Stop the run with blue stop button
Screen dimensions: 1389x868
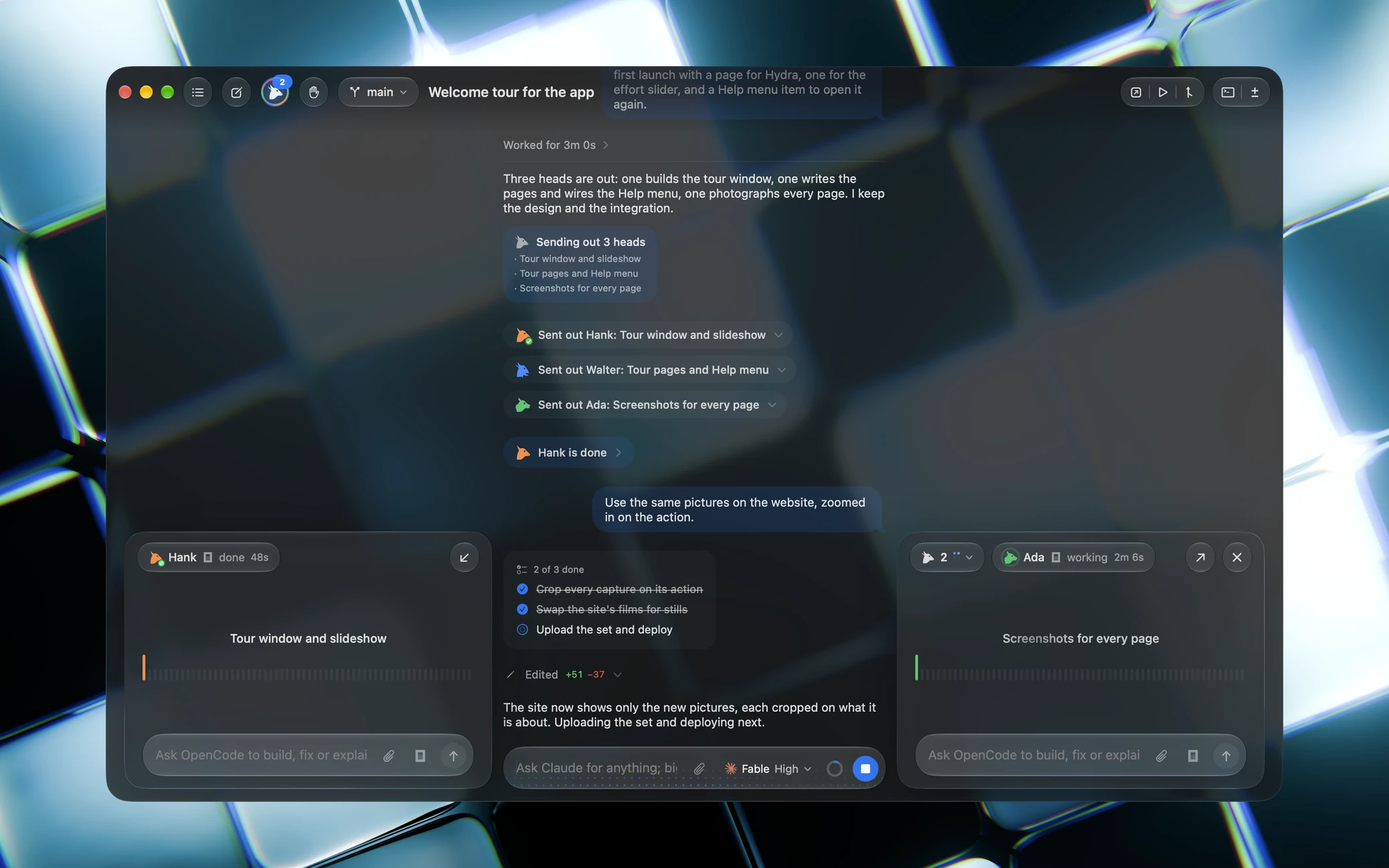865,769
